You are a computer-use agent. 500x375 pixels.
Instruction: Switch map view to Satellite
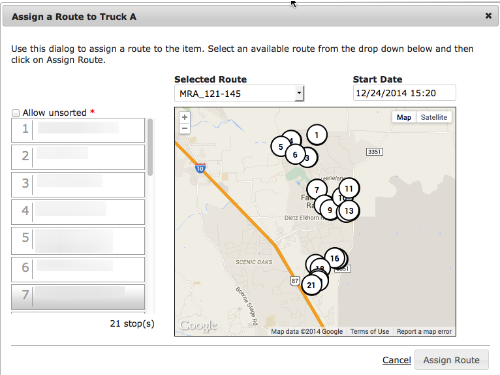click(434, 117)
